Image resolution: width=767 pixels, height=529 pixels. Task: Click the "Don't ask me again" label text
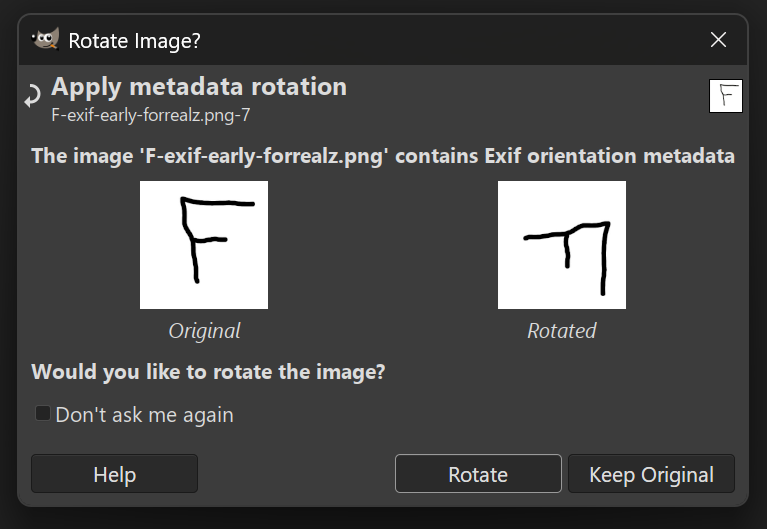click(144, 415)
